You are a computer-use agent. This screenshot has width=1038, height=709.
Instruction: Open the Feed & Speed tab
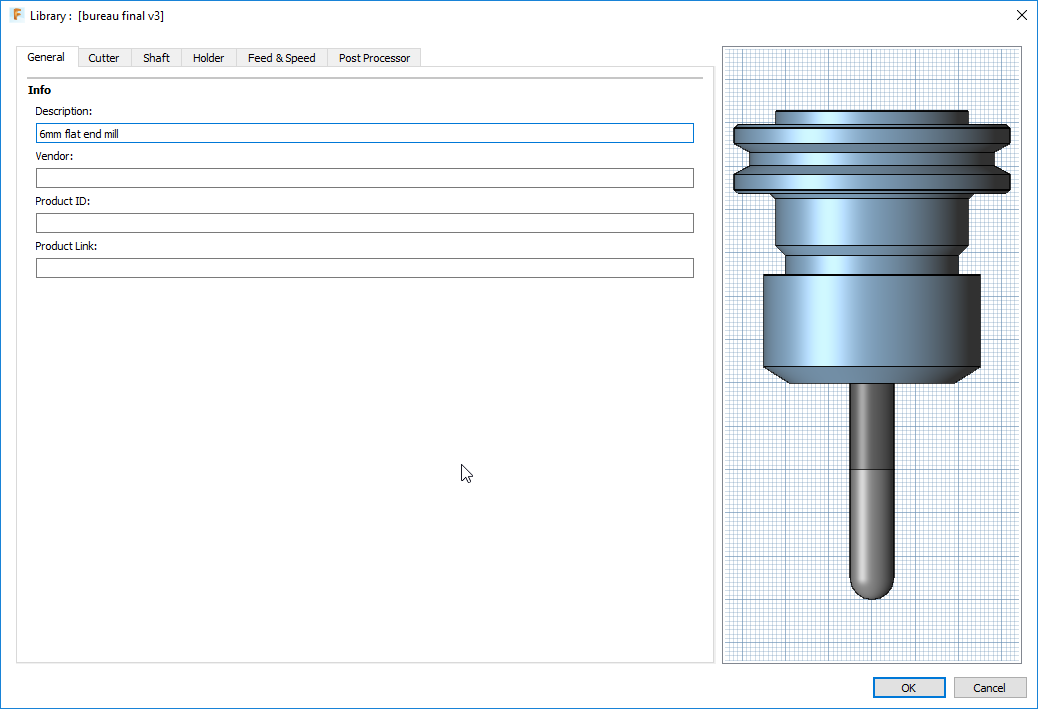point(281,58)
